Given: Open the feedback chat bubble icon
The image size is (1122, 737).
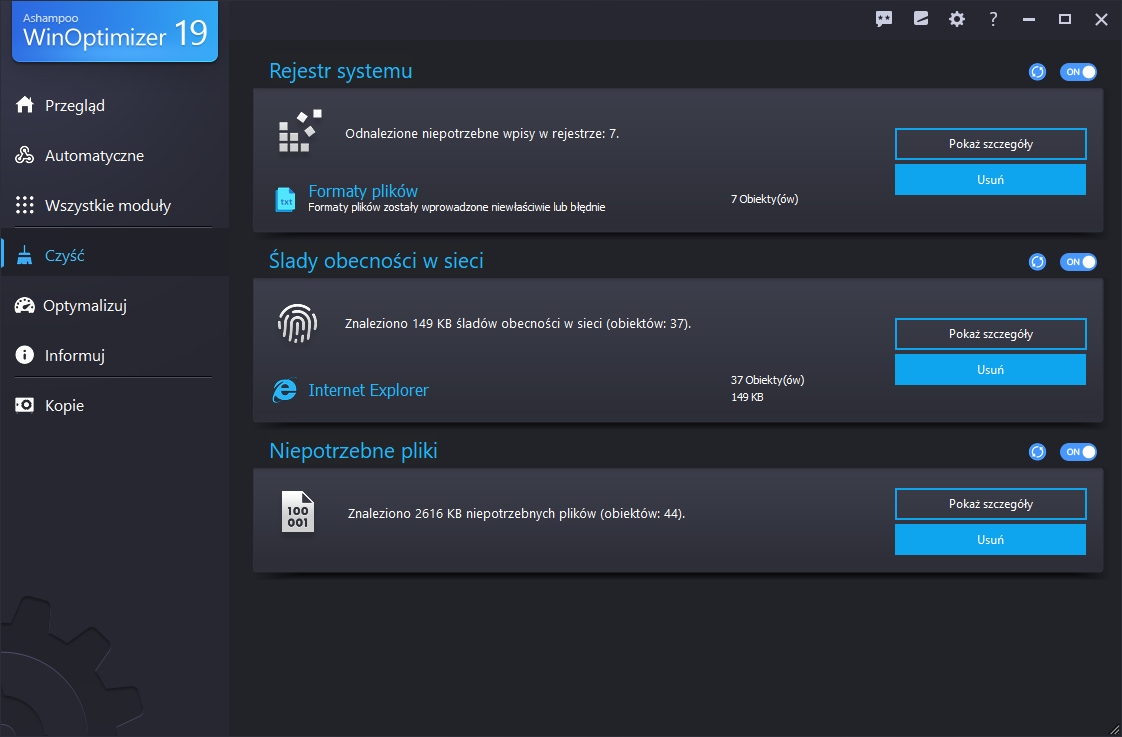Looking at the screenshot, I should click(884, 19).
